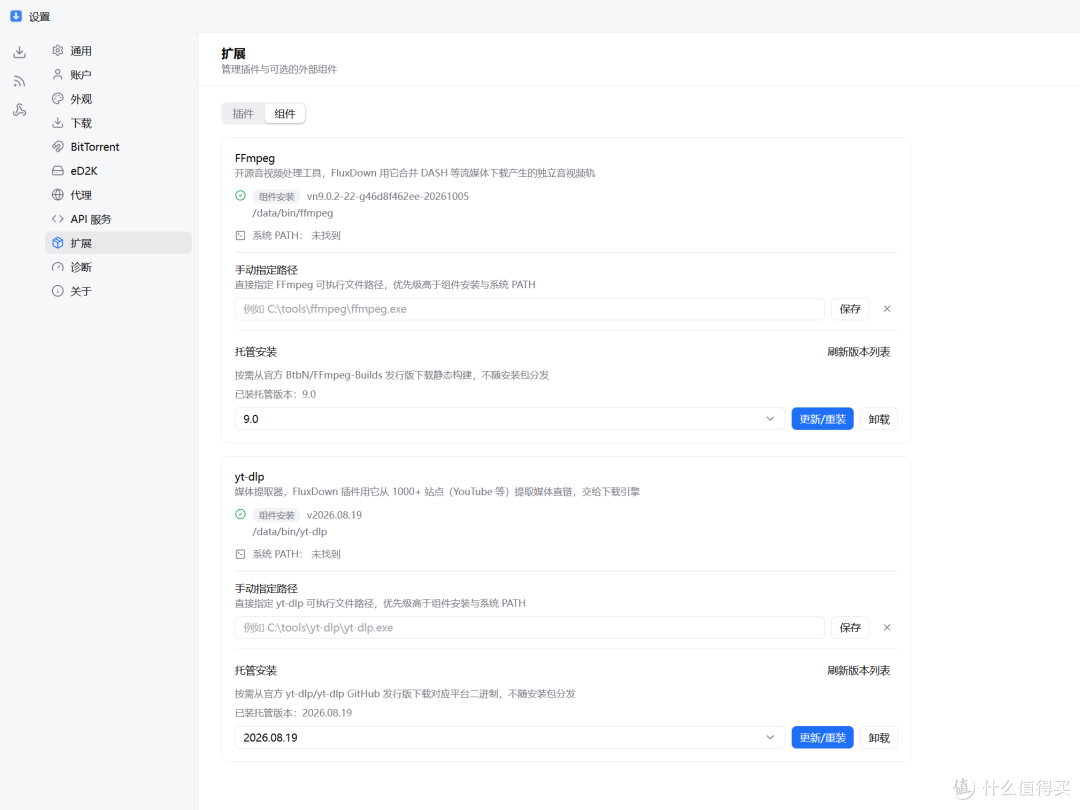The height and width of the screenshot is (810, 1080).
Task: Click the v2026.08.19 version text
Action: 334,515
